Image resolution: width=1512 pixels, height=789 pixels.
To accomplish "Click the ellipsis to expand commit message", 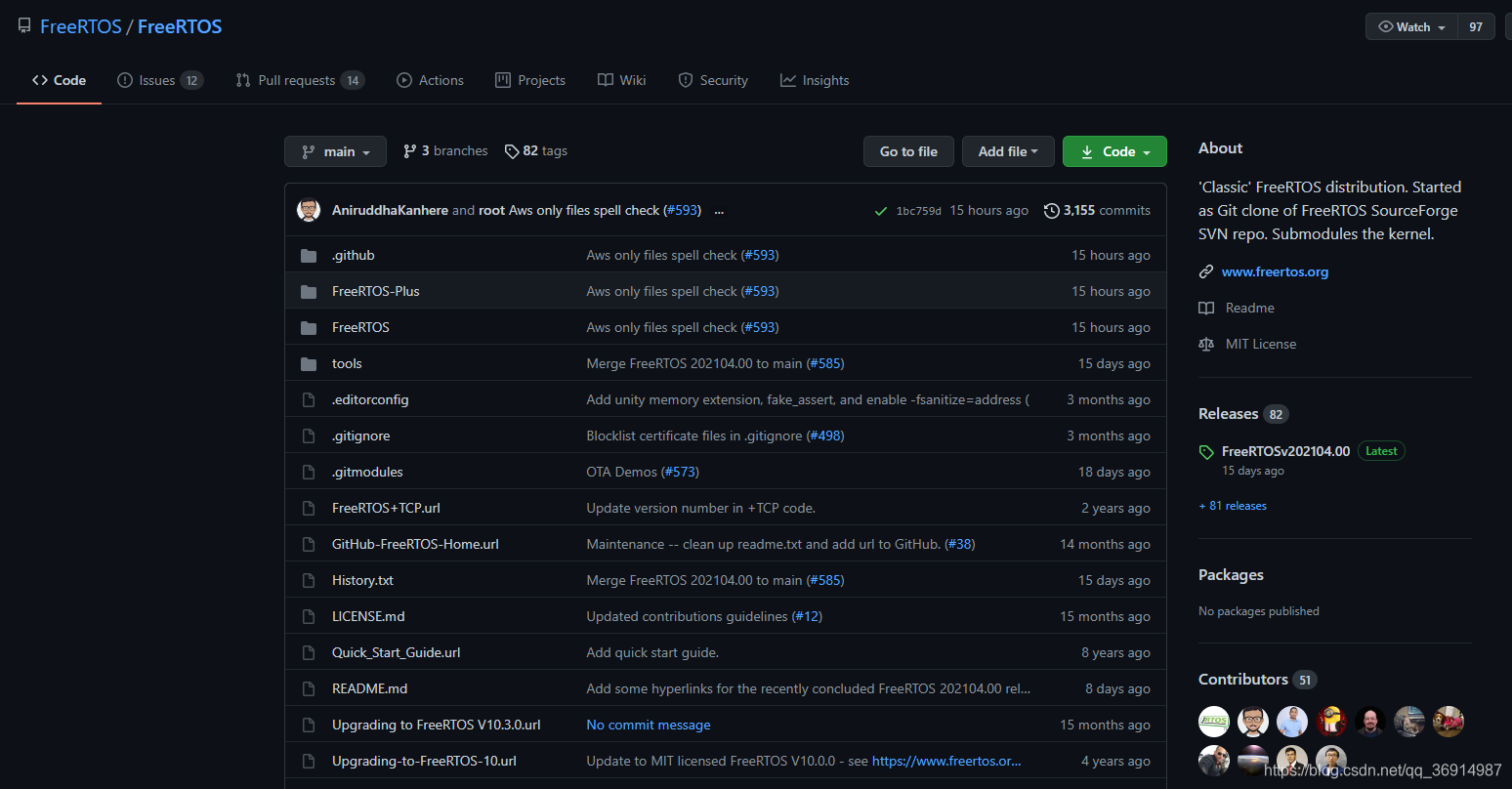I will click(x=720, y=211).
